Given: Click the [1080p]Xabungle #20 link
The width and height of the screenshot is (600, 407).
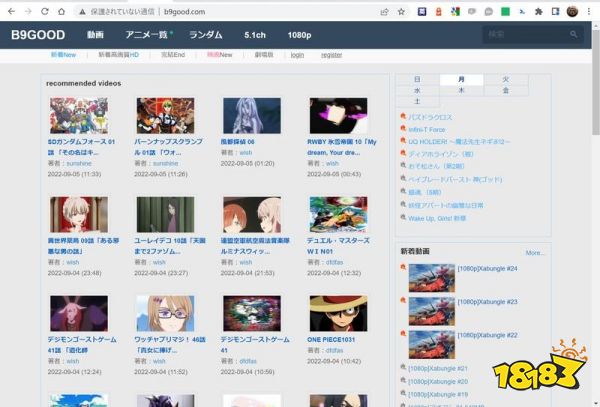Looking at the screenshot, I should click(438, 381).
